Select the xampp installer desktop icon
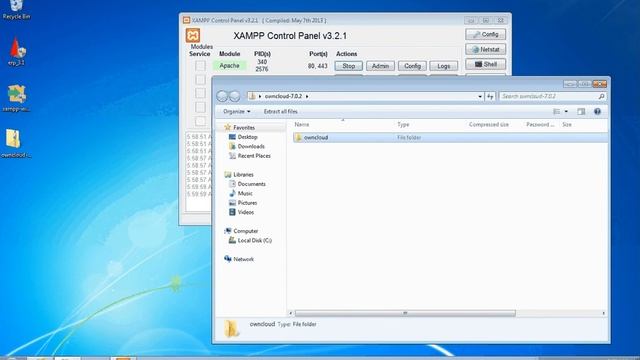 (16, 98)
